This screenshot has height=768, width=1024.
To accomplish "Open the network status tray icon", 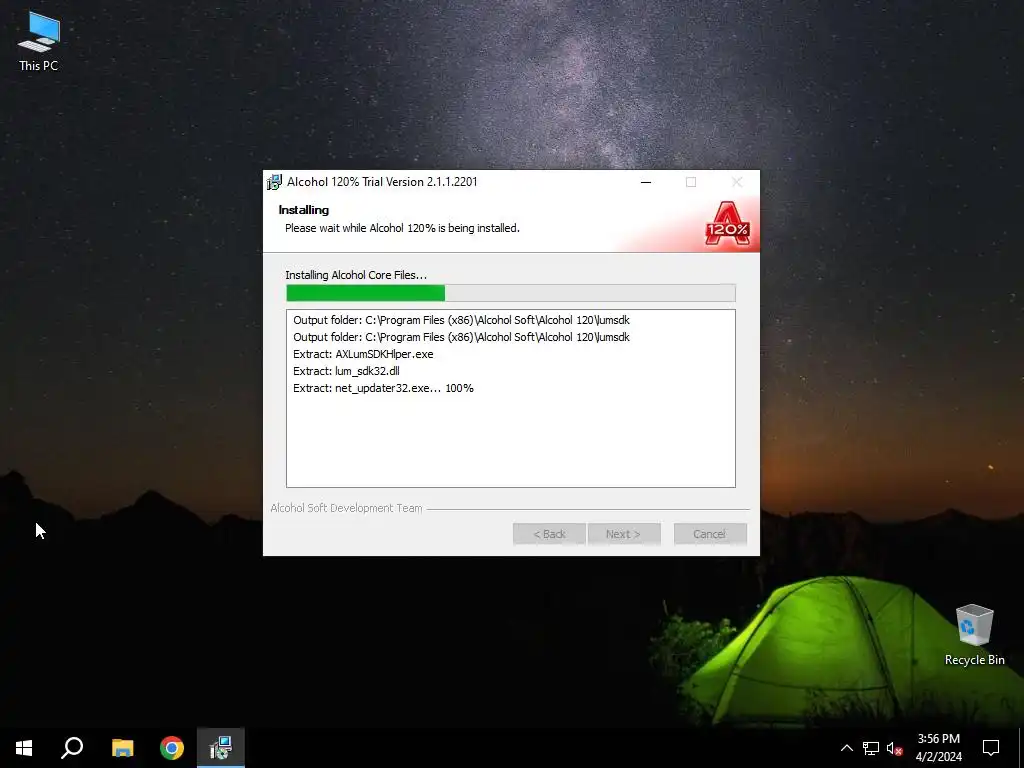I will pos(871,748).
